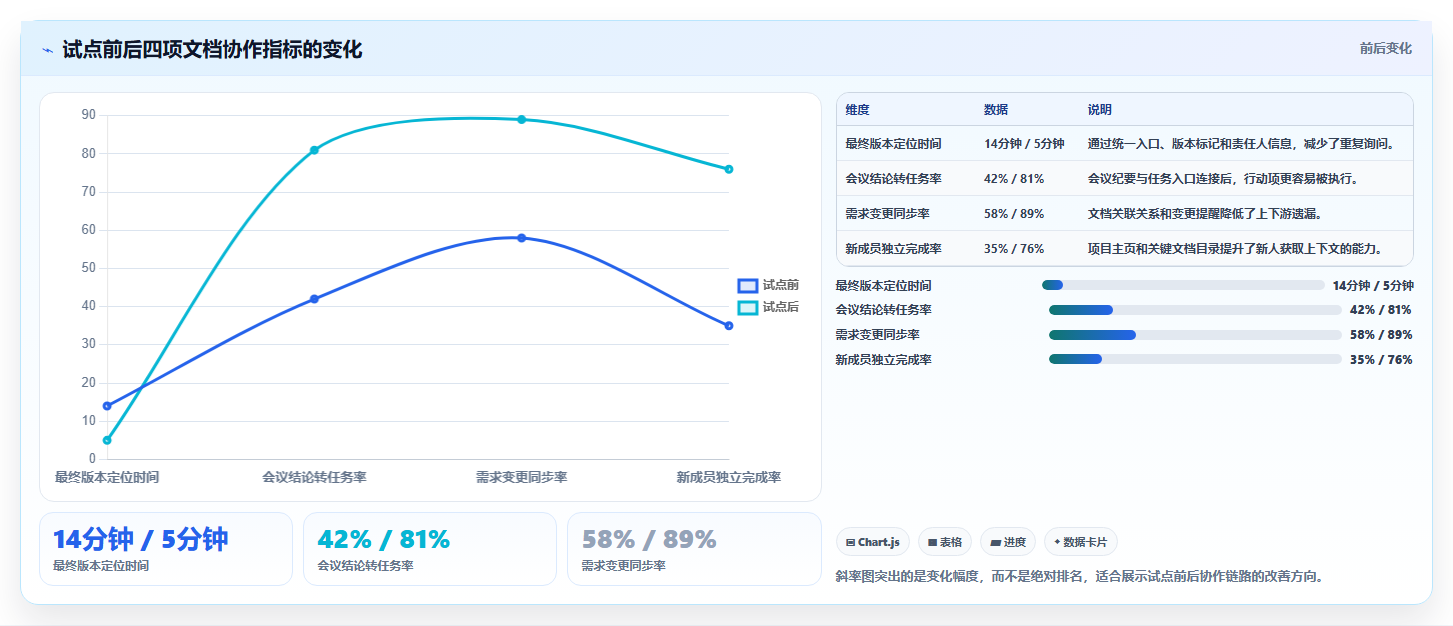Click the 最终版本定位时间 progress bar

tap(1183, 285)
